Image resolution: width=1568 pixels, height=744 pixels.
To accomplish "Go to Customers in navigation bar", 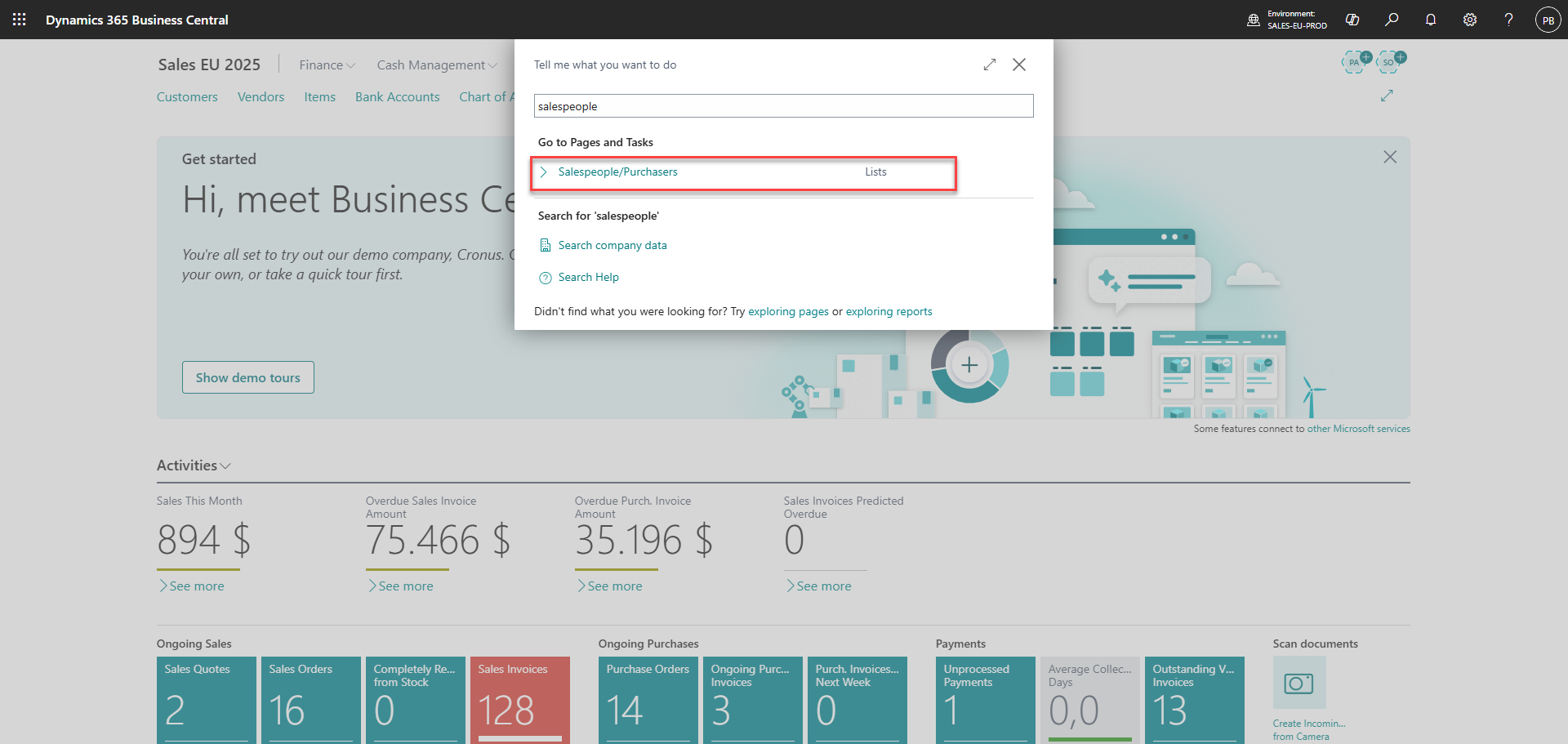I will [x=187, y=97].
